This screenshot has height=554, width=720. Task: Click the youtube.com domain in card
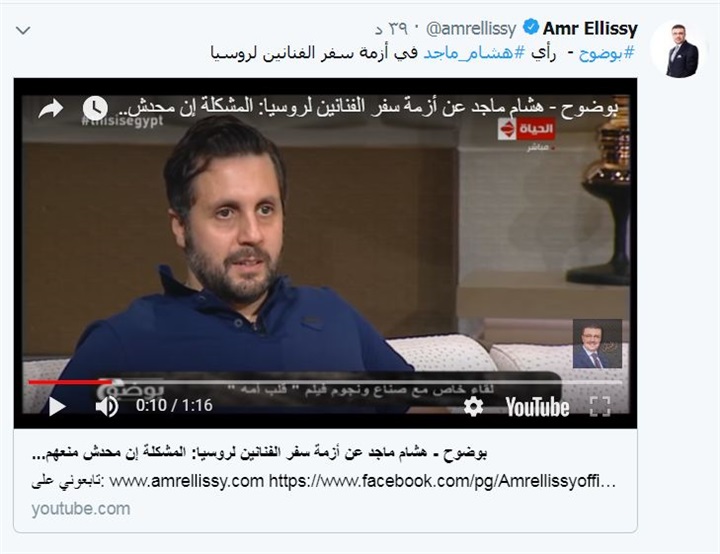click(x=81, y=509)
